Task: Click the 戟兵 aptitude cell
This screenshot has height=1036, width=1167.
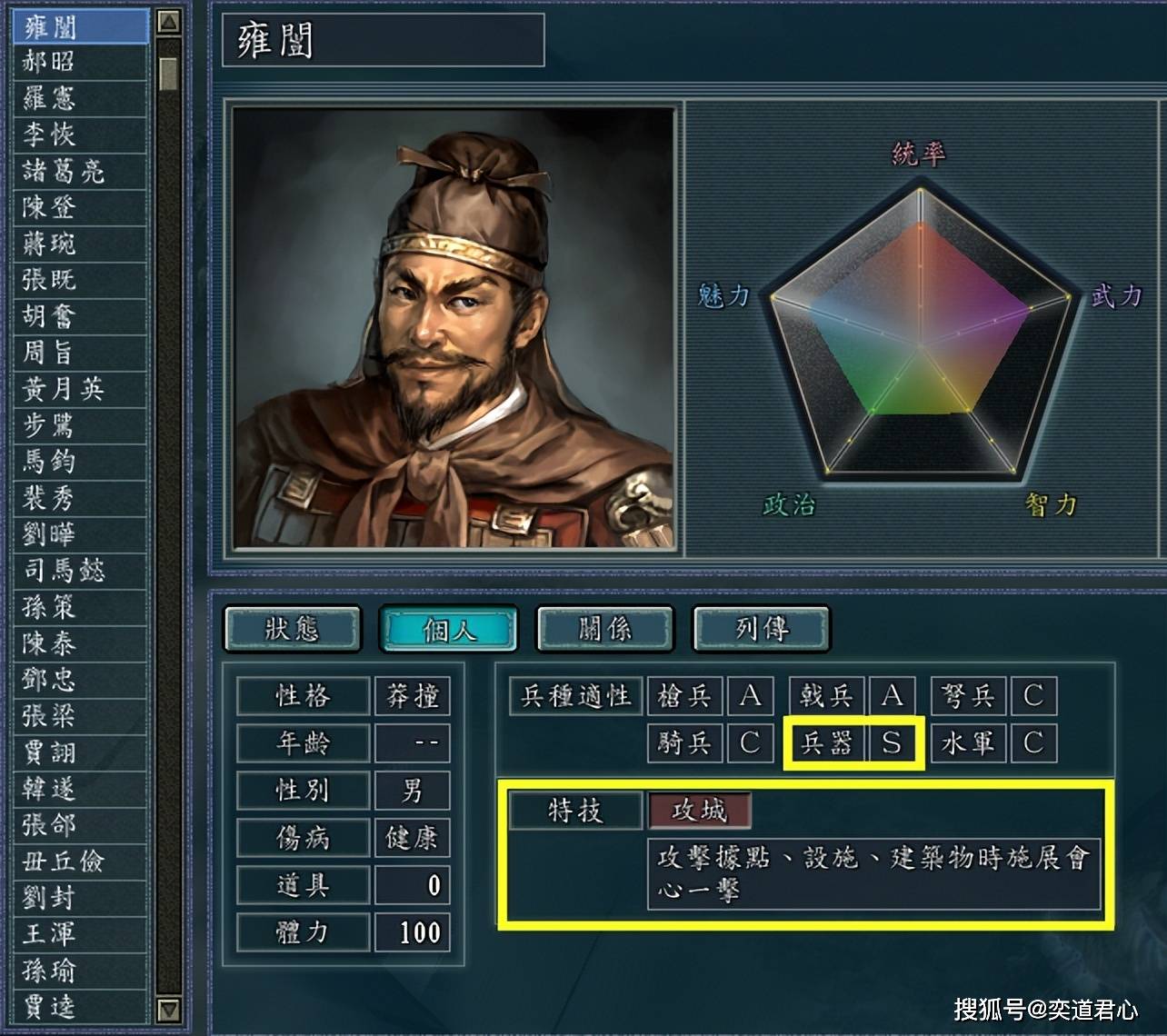Action: pyautogui.click(x=827, y=696)
